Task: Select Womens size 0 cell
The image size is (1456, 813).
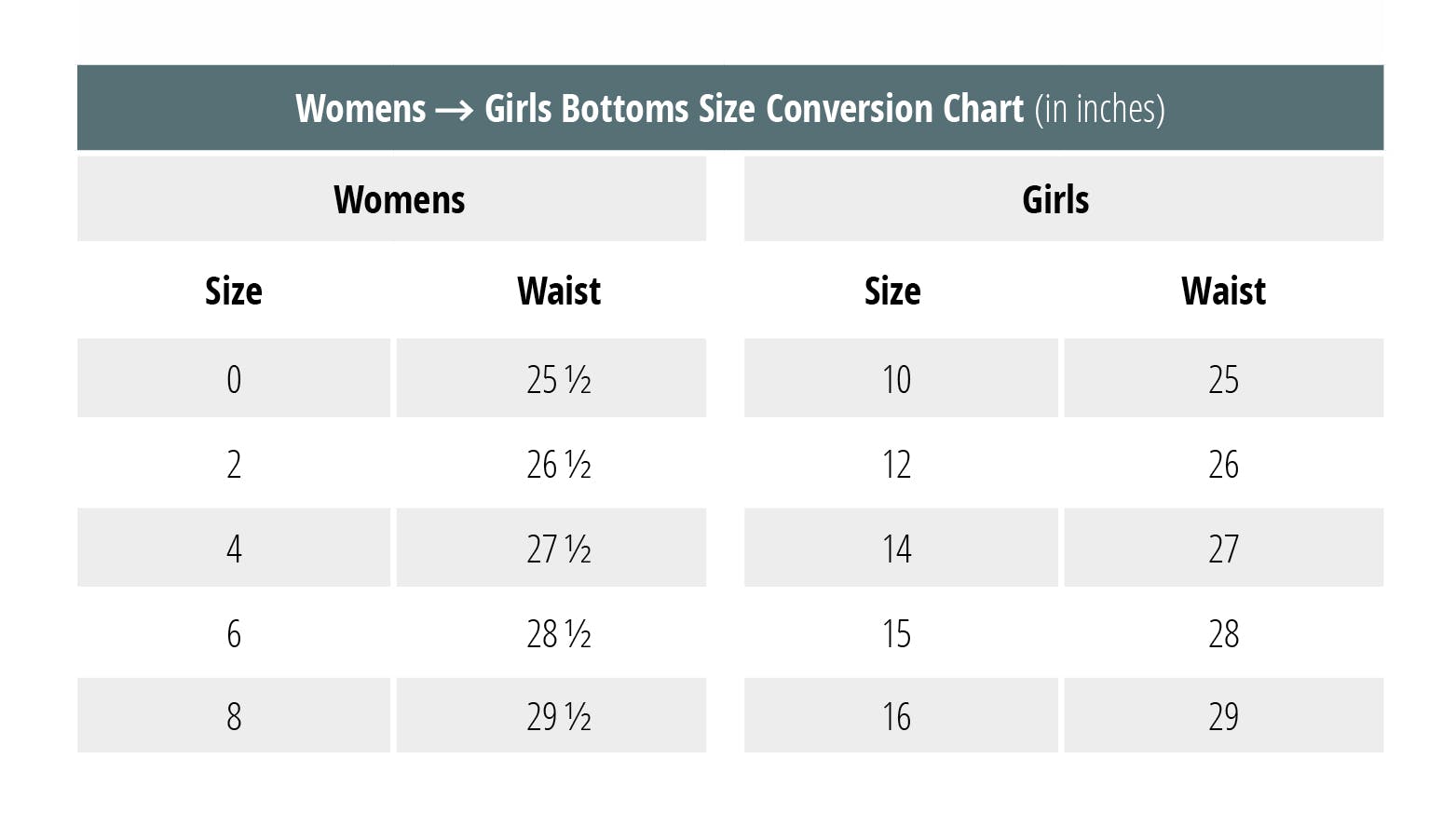Action: tap(234, 379)
